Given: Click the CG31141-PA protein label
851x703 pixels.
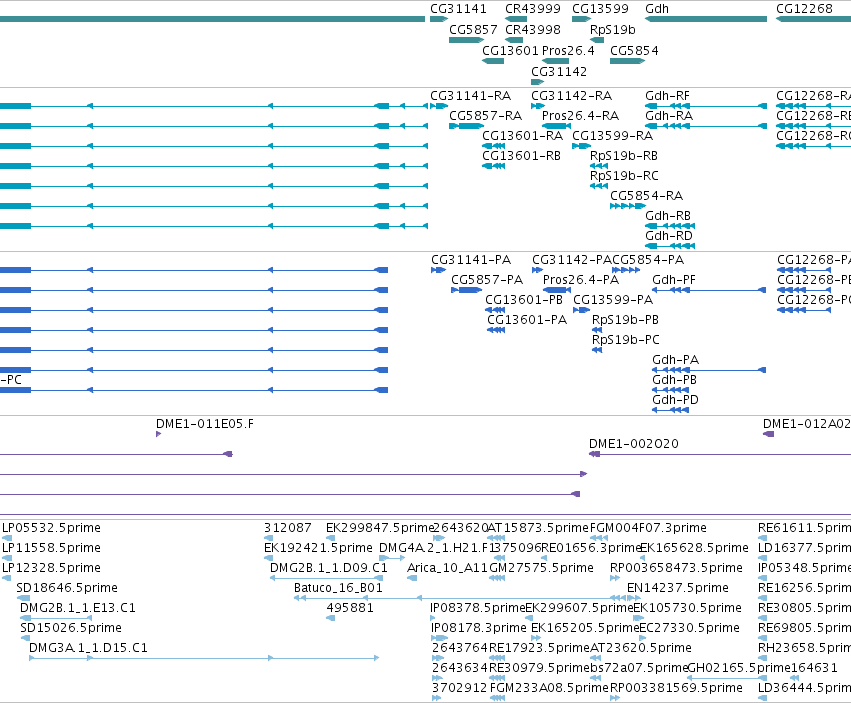Looking at the screenshot, I should (471, 260).
